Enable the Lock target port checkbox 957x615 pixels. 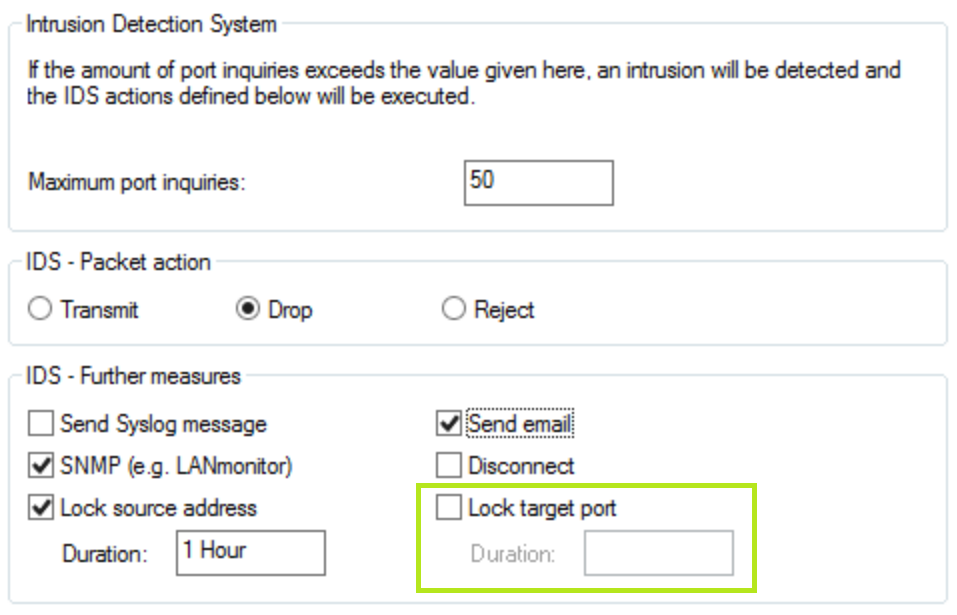449,508
